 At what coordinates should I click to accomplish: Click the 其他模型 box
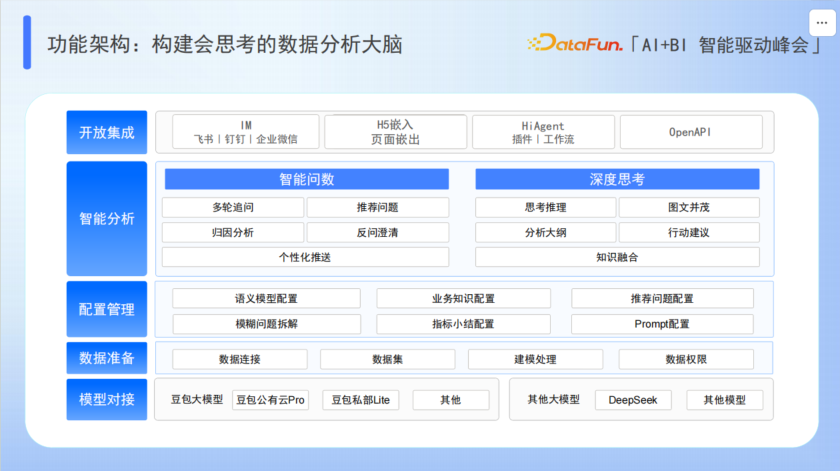coord(725,400)
